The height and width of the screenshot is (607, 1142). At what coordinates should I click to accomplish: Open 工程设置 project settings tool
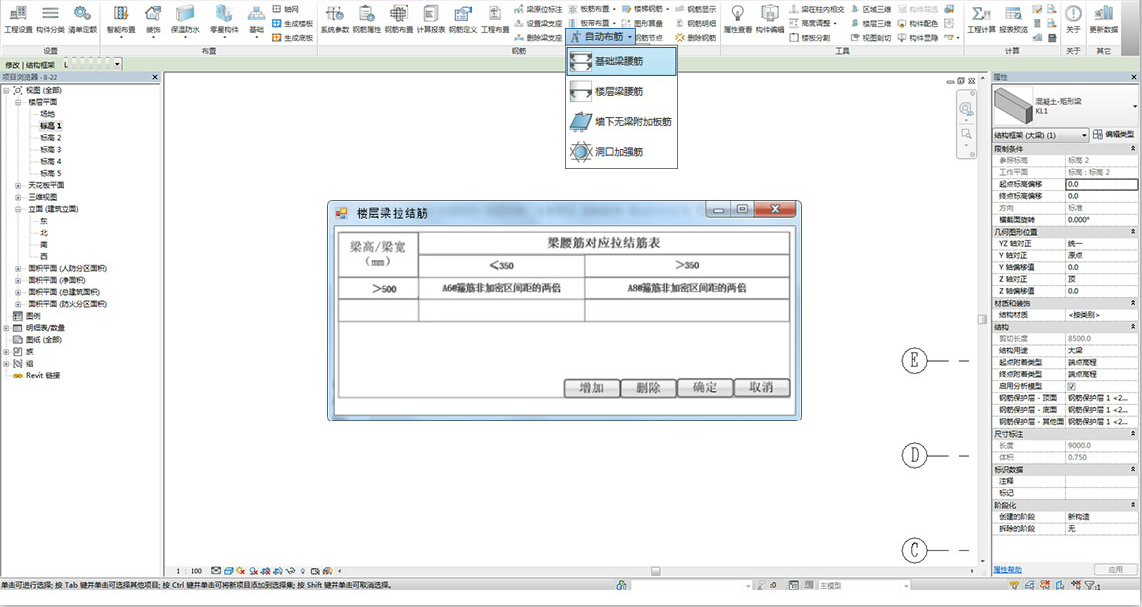[x=18, y=17]
